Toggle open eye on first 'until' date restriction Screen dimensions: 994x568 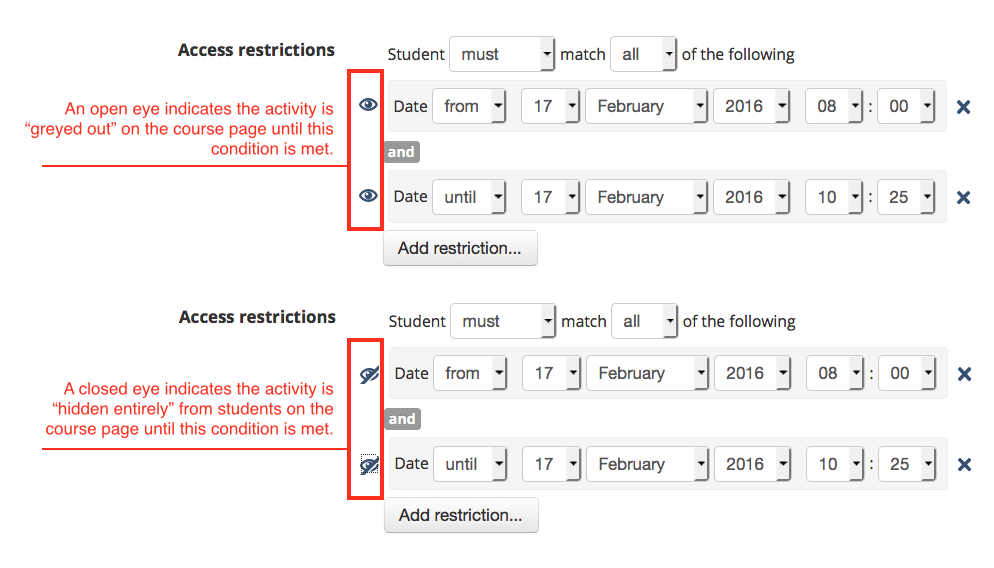coord(368,196)
